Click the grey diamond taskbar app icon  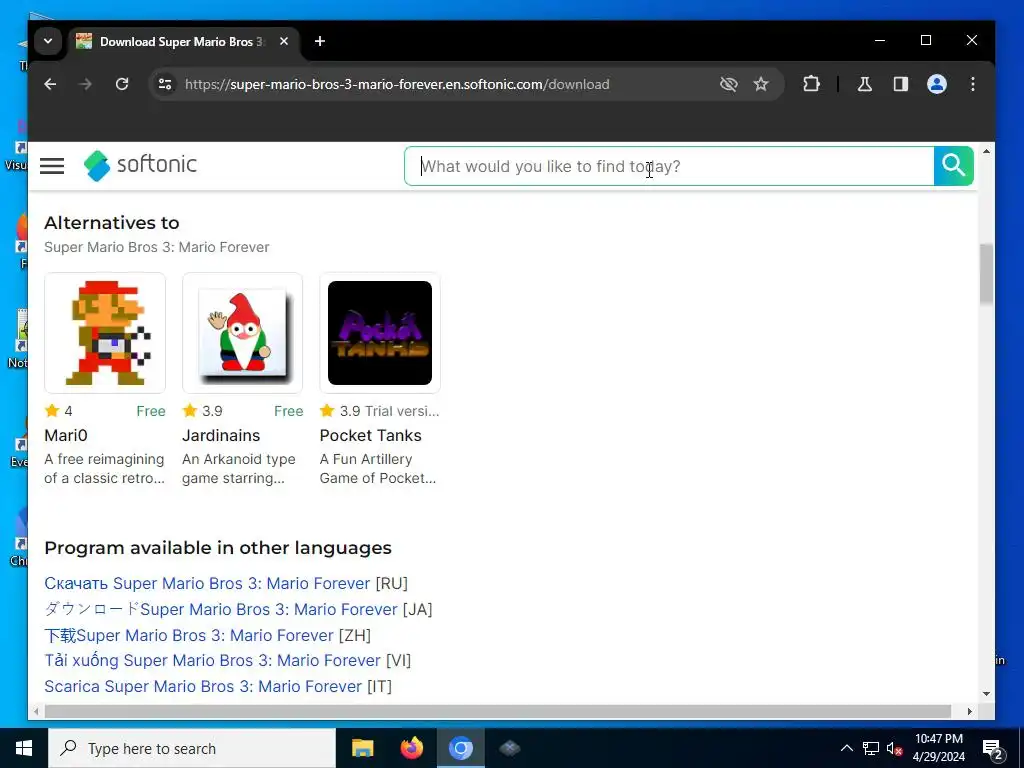point(509,748)
